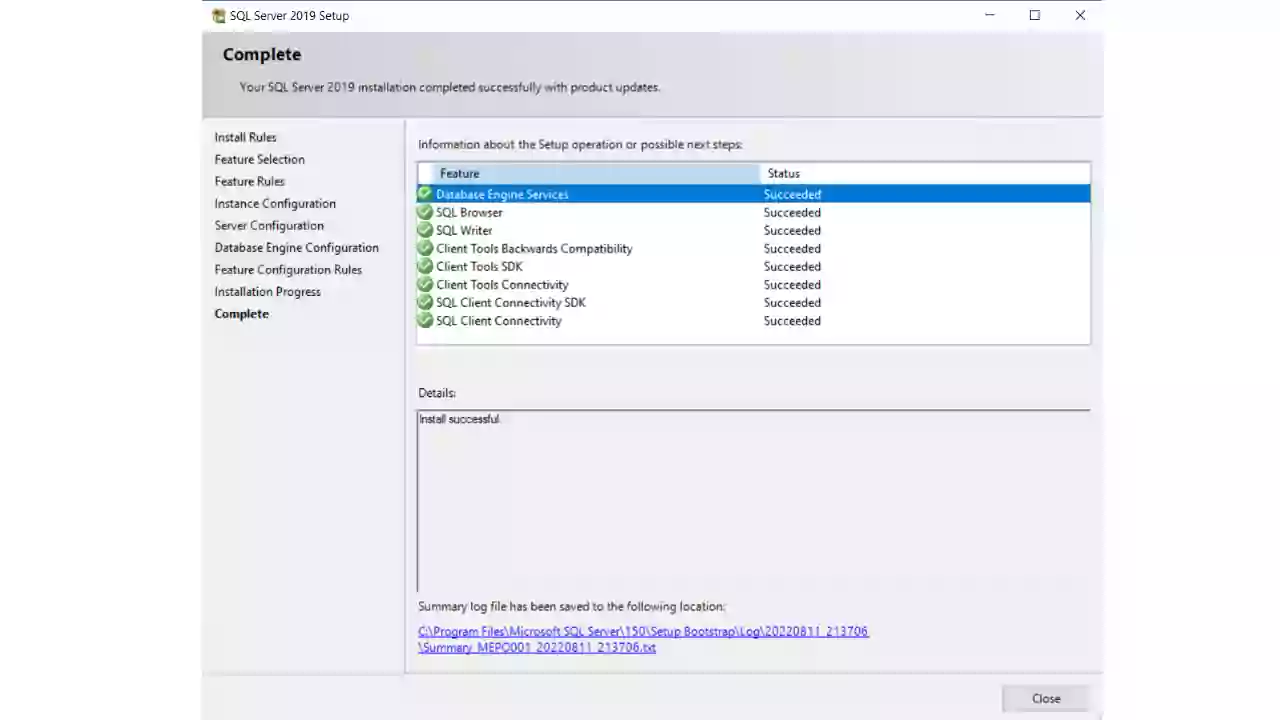Image resolution: width=1280 pixels, height=720 pixels.
Task: Open the summary log file link
Action: tap(643, 639)
